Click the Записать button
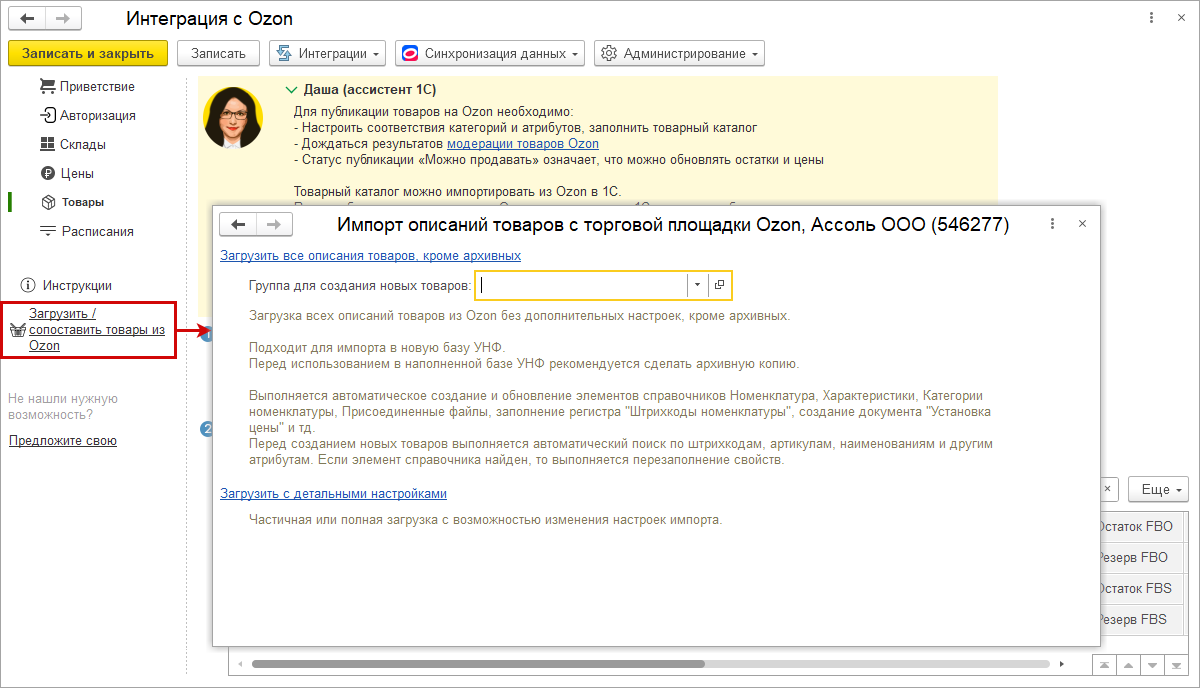This screenshot has height=688, width=1200. point(218,54)
